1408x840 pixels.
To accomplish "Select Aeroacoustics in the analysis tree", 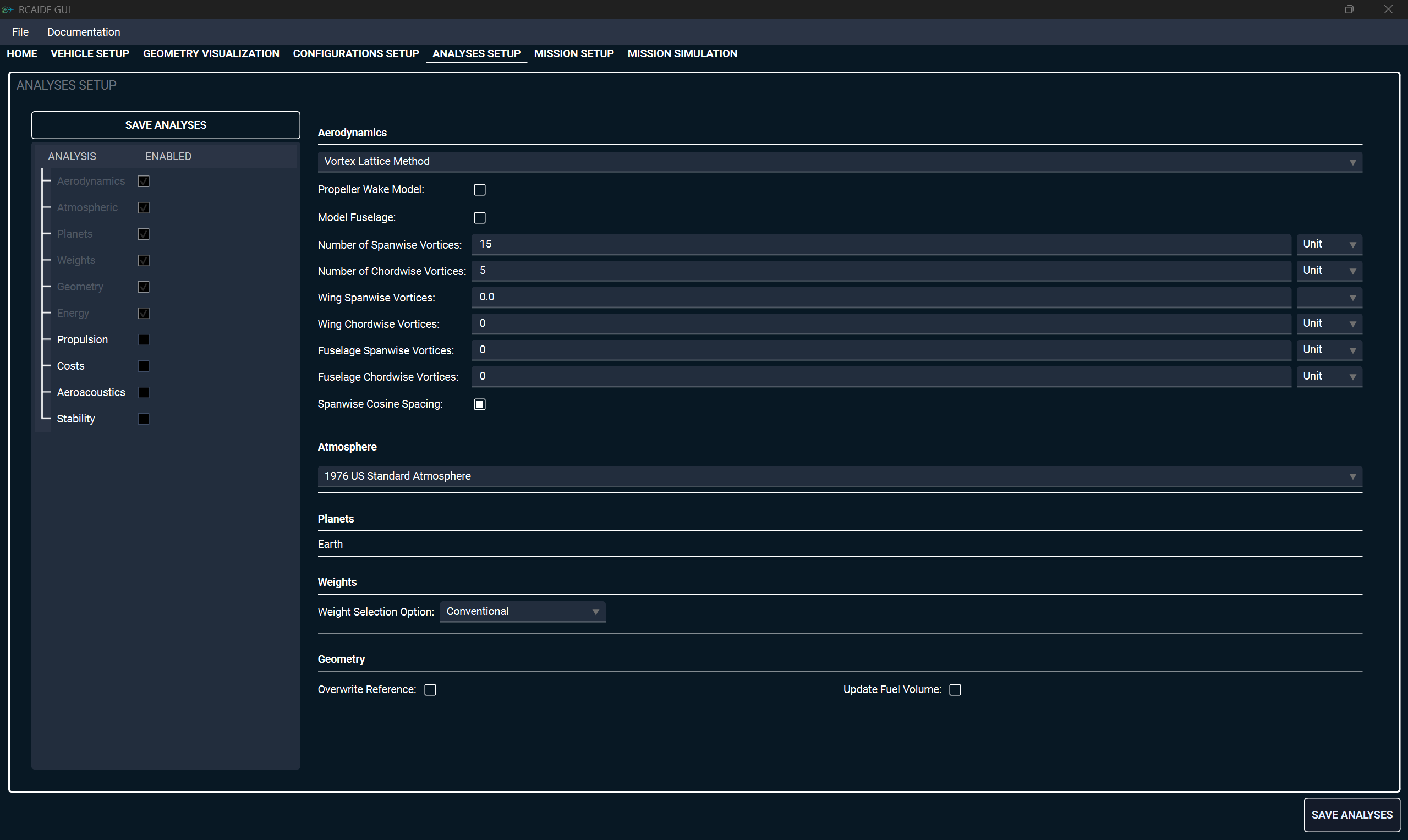I will pyautogui.click(x=91, y=392).
